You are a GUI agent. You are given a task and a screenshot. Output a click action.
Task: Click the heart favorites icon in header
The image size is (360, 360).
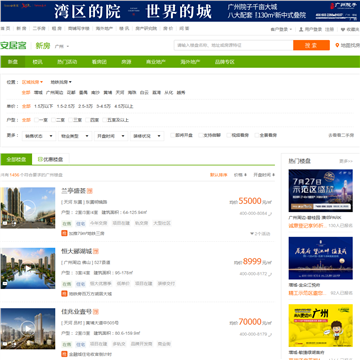pos(343,29)
